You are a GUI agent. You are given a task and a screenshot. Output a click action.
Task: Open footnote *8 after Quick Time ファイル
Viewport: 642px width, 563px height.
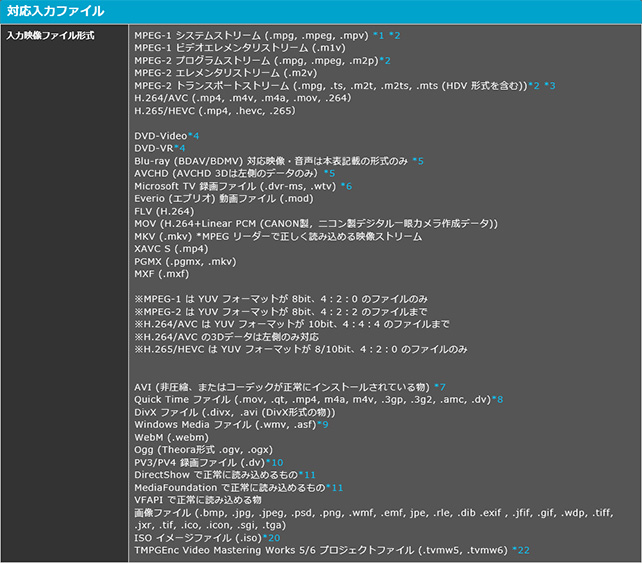(497, 400)
